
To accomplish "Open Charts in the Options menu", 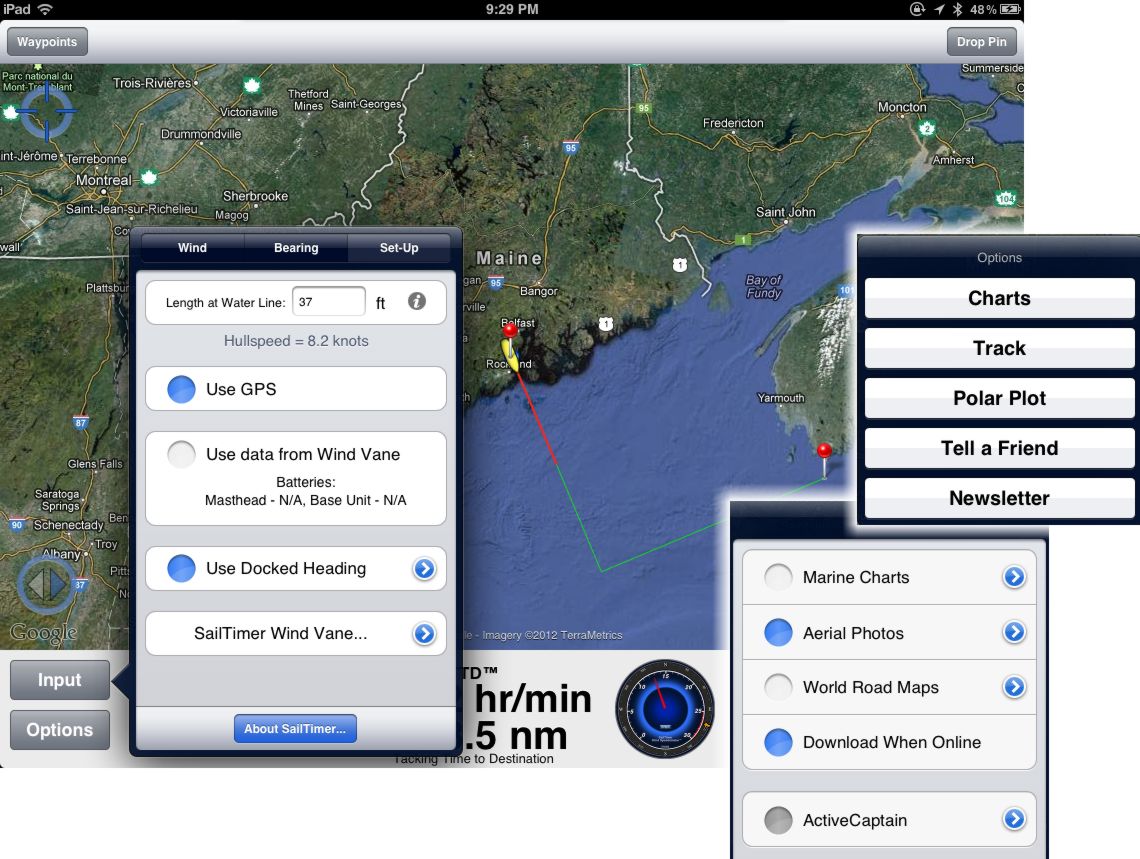I will pyautogui.click(x=999, y=299).
